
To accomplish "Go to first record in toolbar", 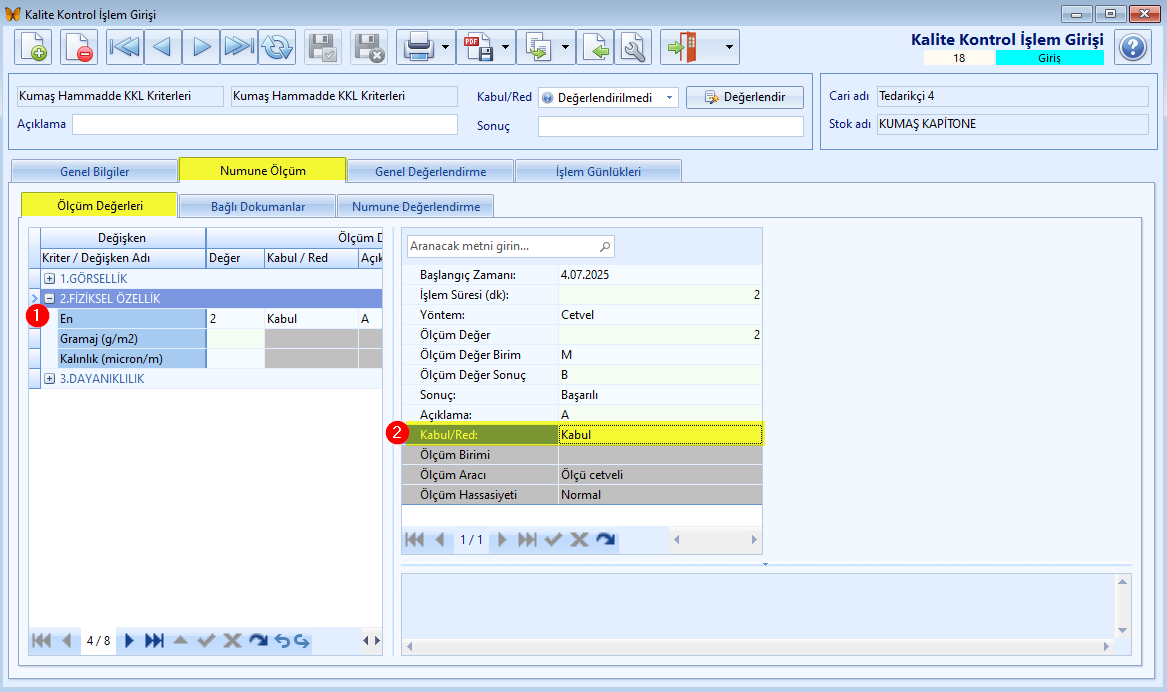I will tap(125, 47).
